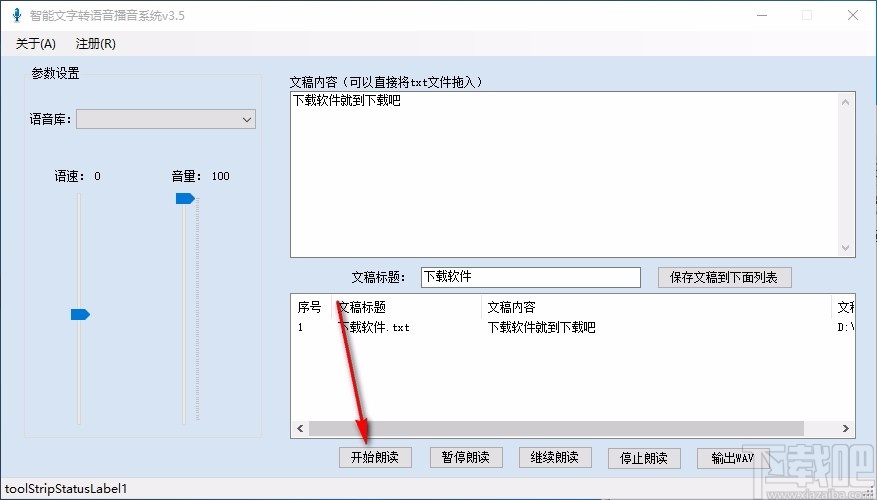Click the microphone app icon in title bar
877x500 pixels.
(x=17, y=15)
